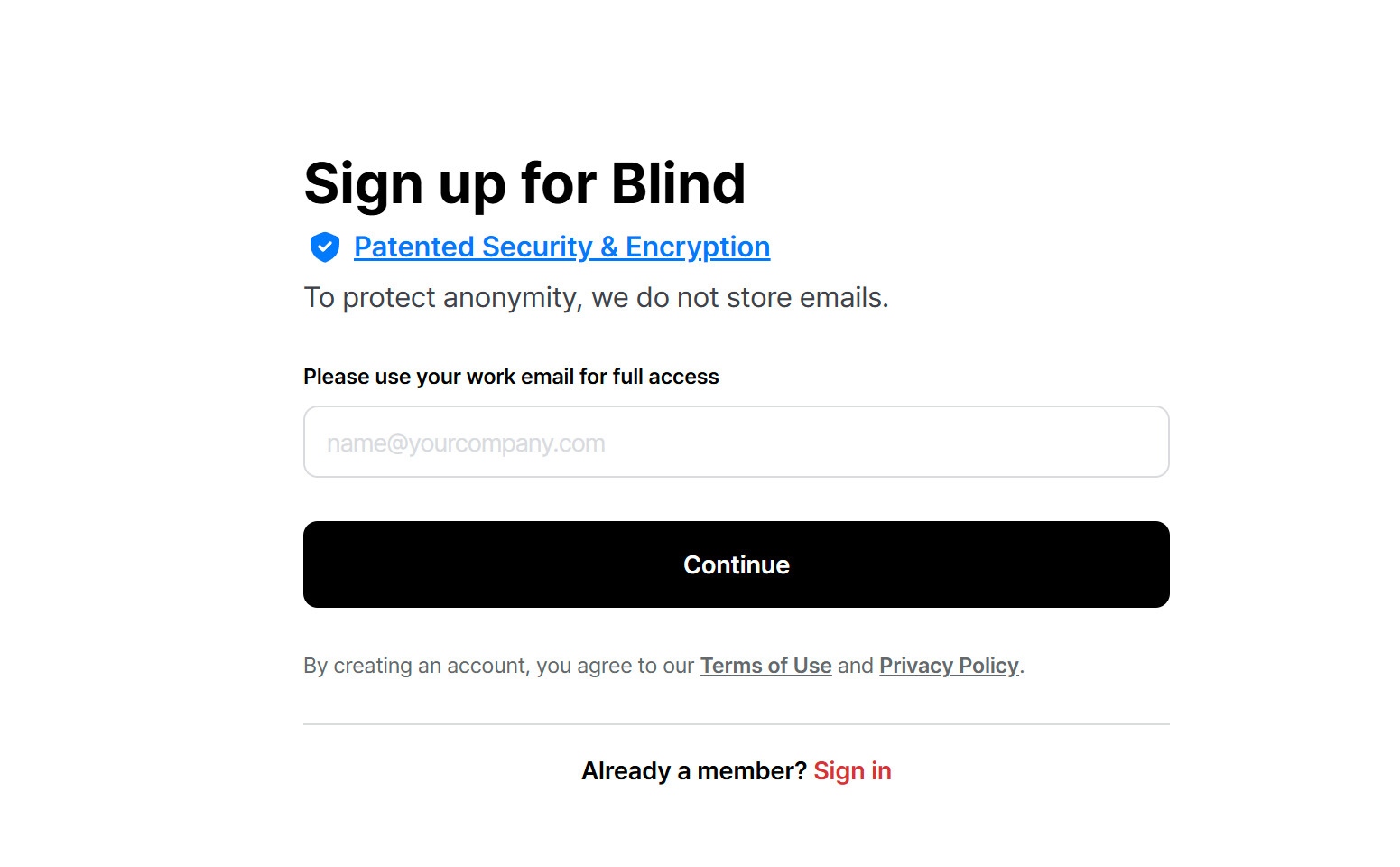Open the Privacy Policy link
Screen dimensions: 1400x867
coord(949,666)
